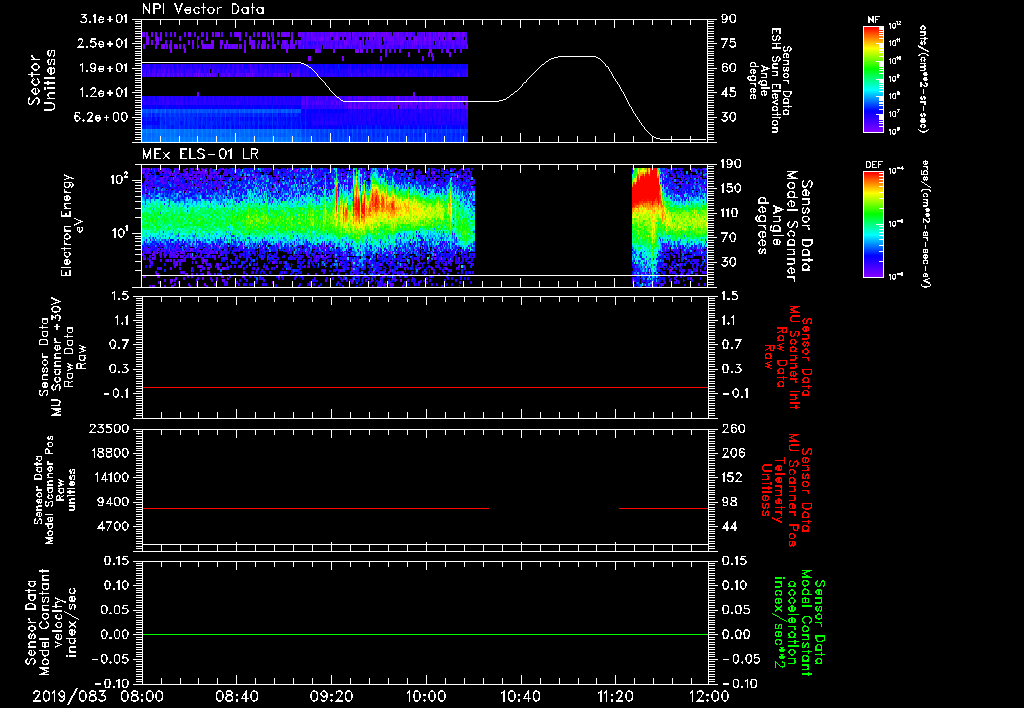1024x708 pixels.
Task: Click the 'Model Scanner Pos Raw' axis label
Action: [x=56, y=490]
